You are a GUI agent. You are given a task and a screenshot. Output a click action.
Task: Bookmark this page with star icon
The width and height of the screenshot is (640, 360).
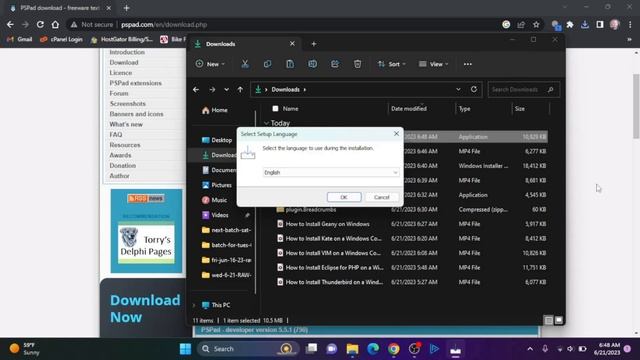(x=536, y=24)
